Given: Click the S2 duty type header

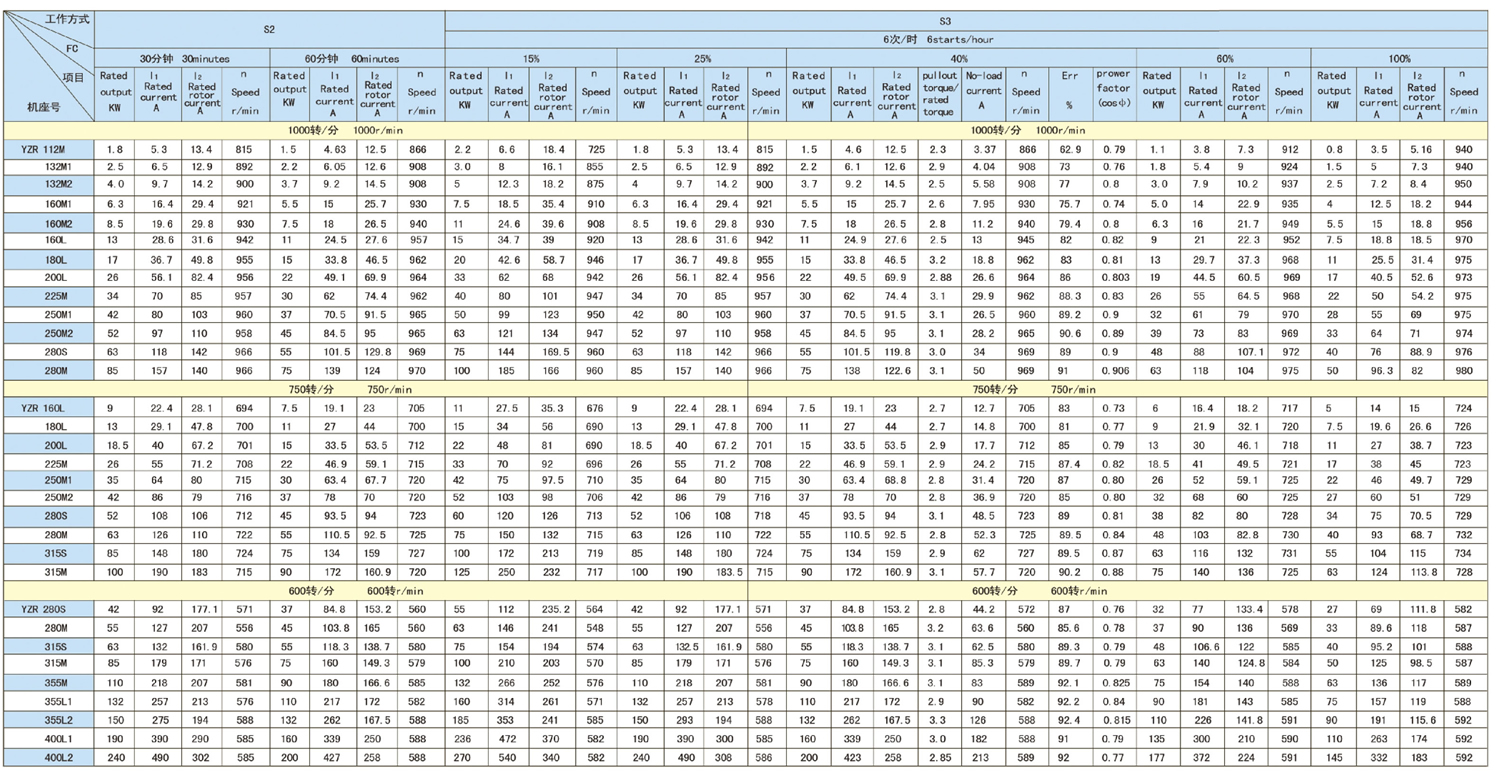Looking at the screenshot, I should pyautogui.click(x=269, y=29).
